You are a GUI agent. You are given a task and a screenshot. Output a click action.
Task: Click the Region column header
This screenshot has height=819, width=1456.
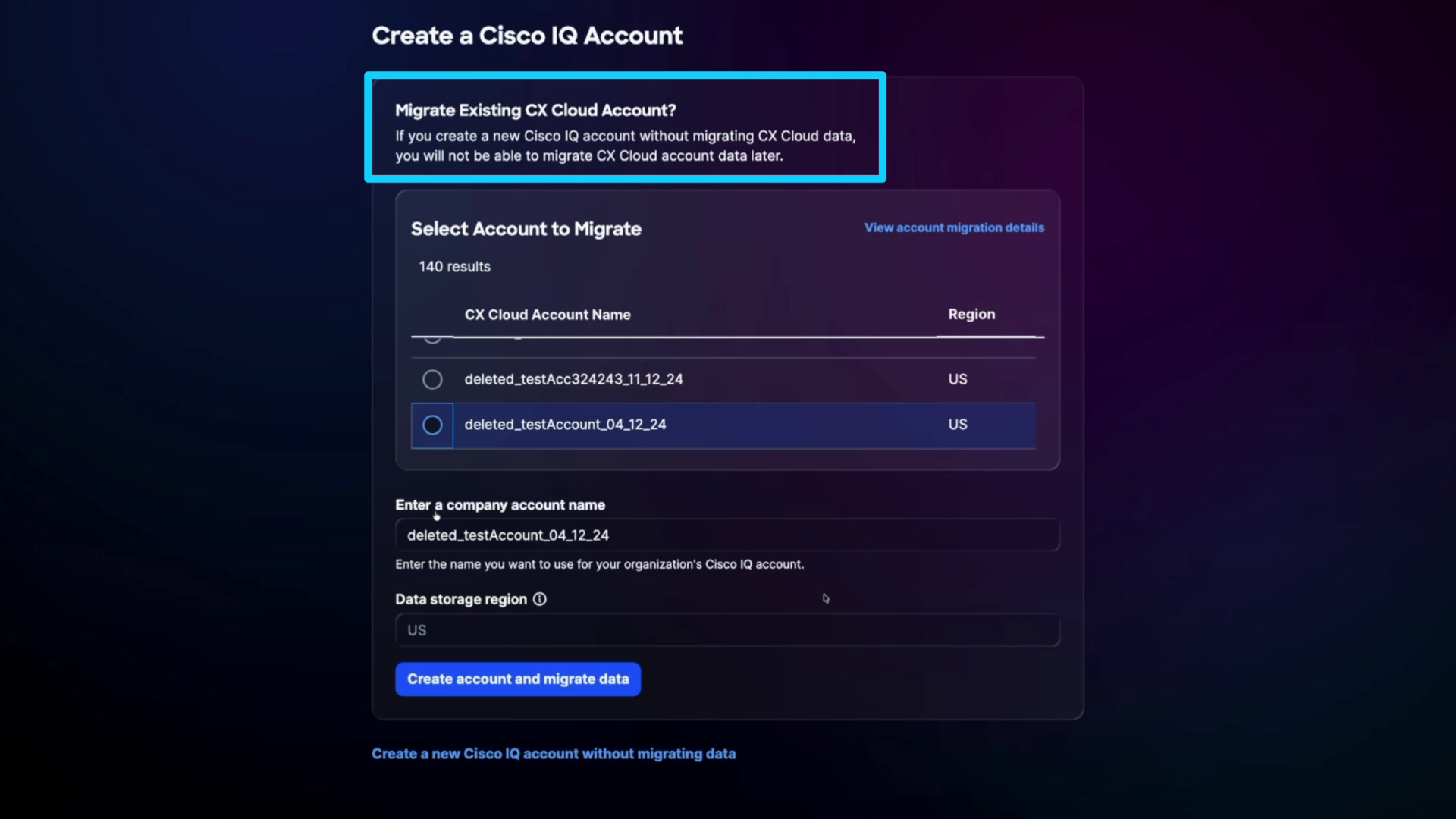[971, 314]
